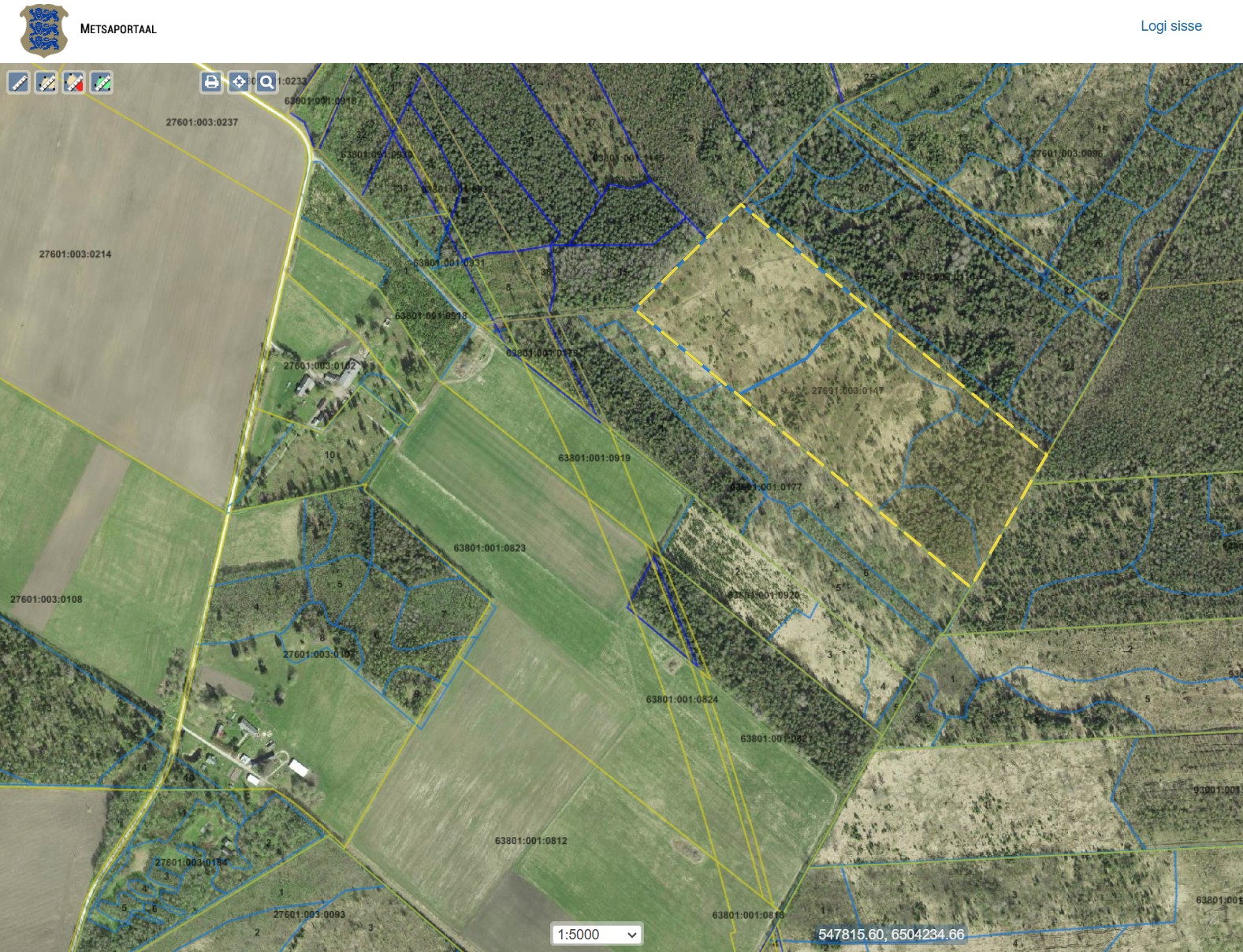
Task: Click parcel label 63801:001:0823 on map
Action: [489, 549]
